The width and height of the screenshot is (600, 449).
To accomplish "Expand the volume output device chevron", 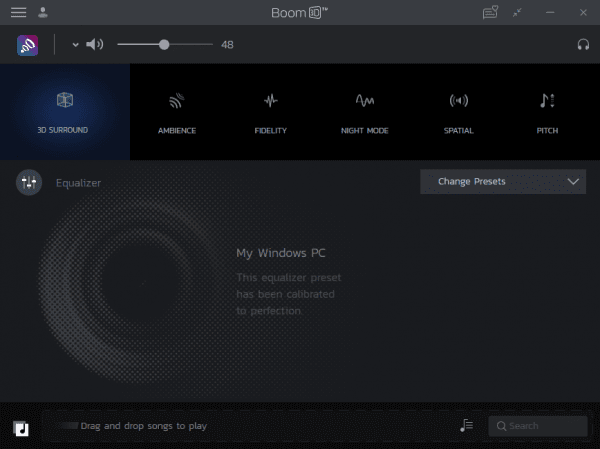I will pos(75,45).
